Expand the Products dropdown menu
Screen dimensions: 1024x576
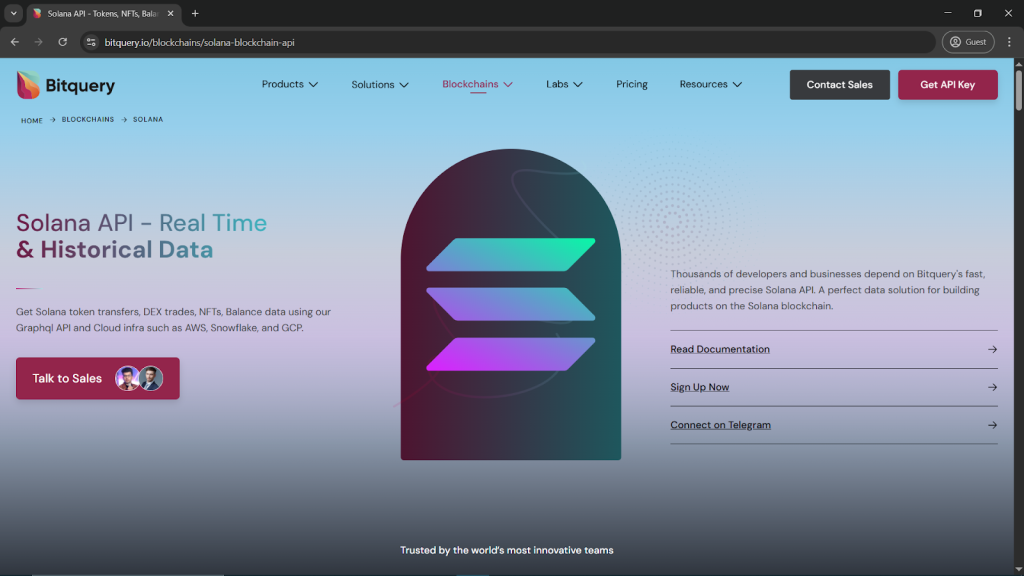pyautogui.click(x=290, y=84)
